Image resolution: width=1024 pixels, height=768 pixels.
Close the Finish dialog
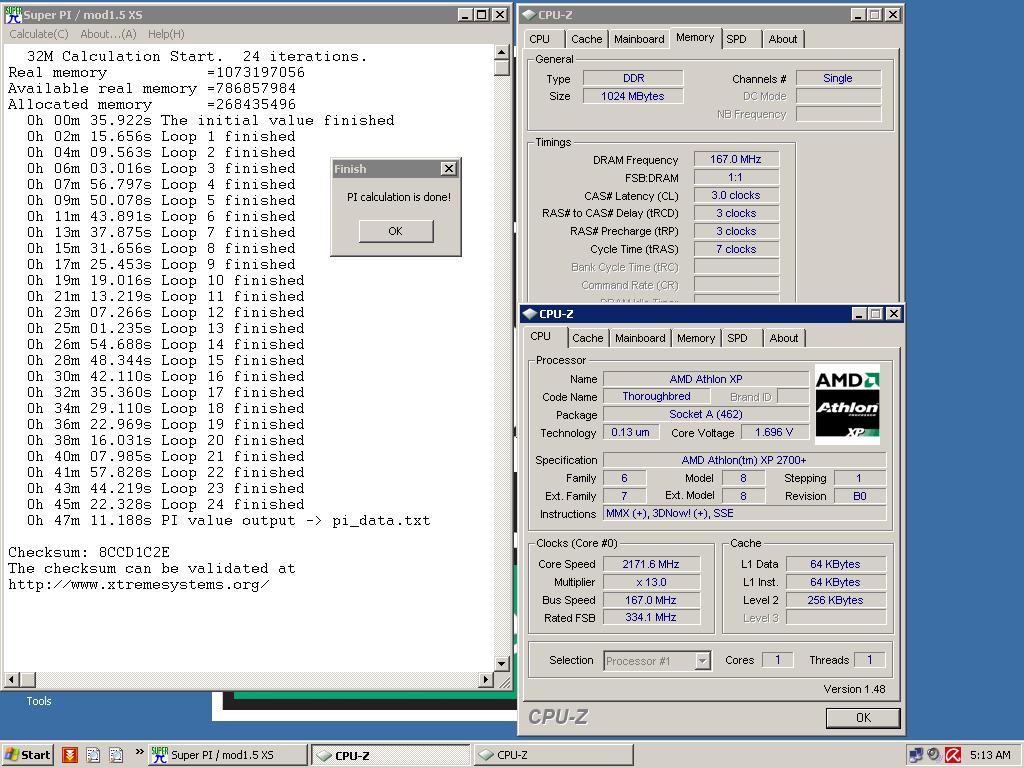pos(449,168)
